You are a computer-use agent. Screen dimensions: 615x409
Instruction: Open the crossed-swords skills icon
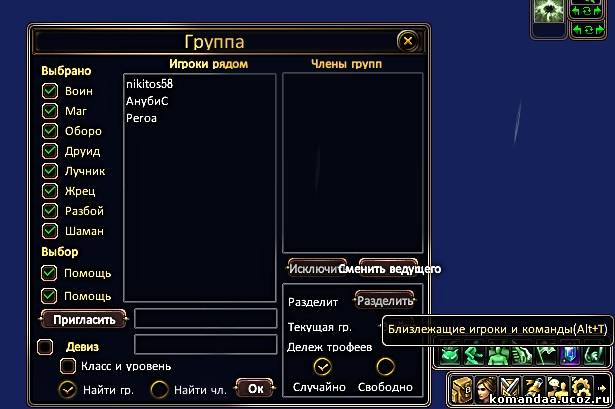(510, 388)
